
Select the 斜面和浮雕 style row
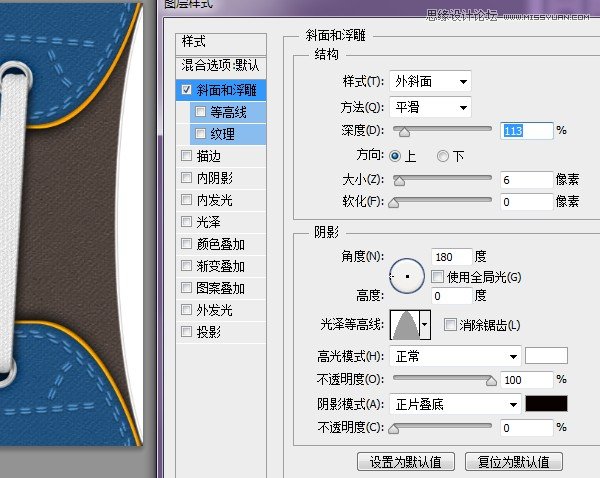(221, 90)
